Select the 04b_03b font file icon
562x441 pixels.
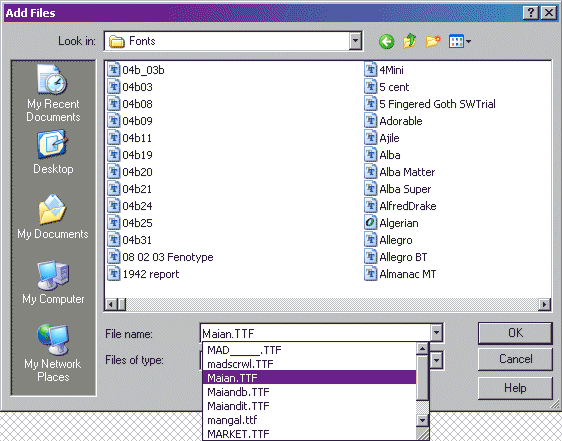(114, 70)
